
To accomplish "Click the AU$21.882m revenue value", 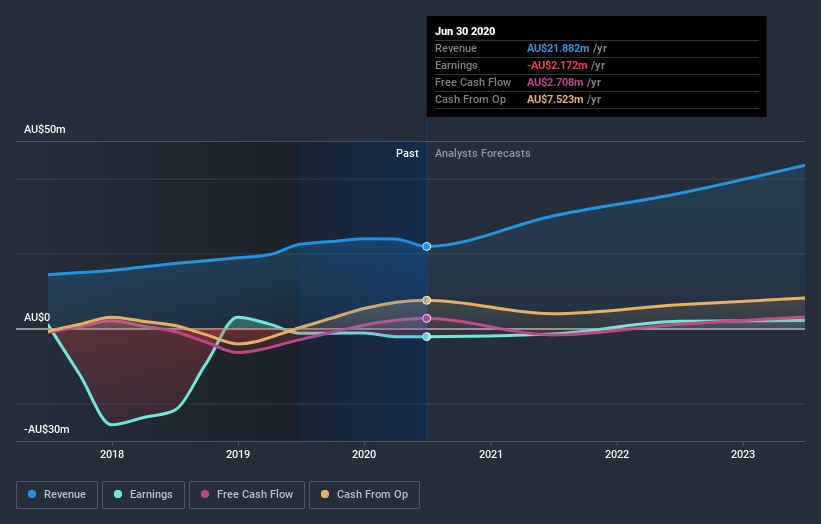I will tap(558, 48).
